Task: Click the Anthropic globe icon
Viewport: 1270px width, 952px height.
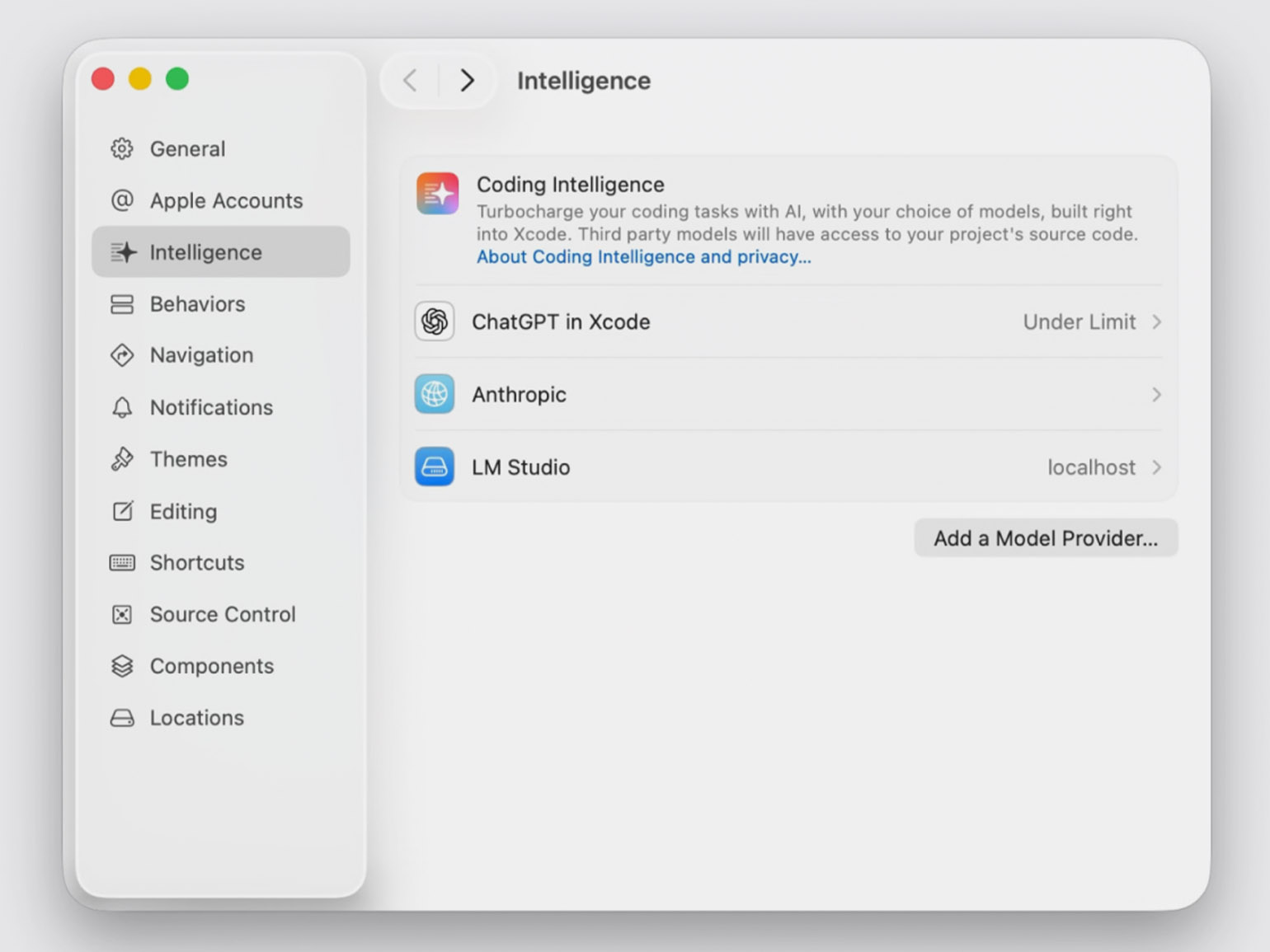Action: tap(435, 394)
